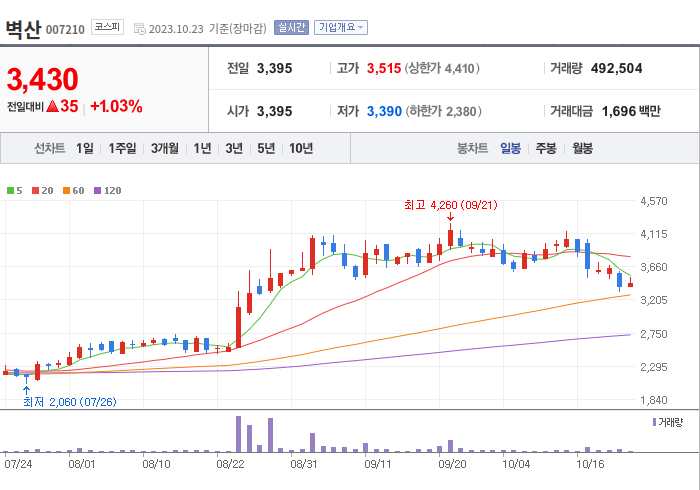Click the 최저 2,060 (07/26) marker label

70,402
